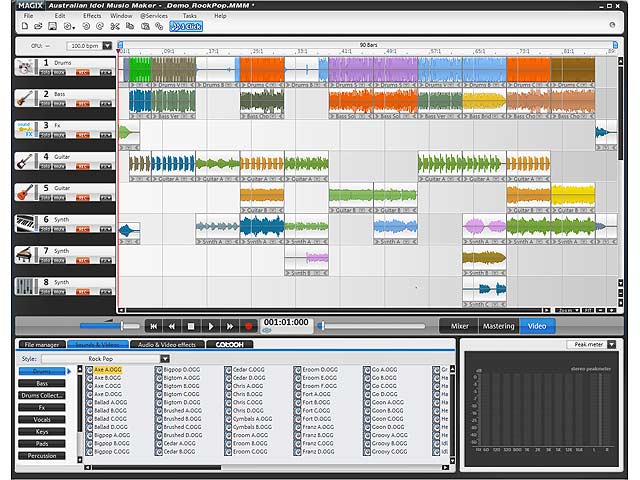Arm REC on Synth track 6

(82, 229)
